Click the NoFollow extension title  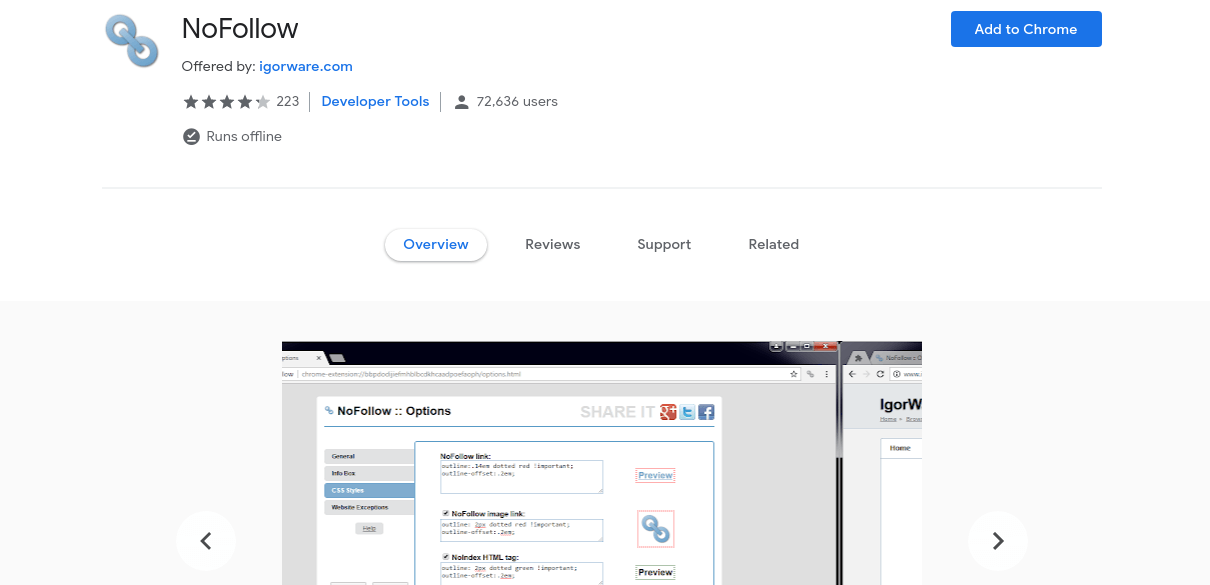[240, 28]
